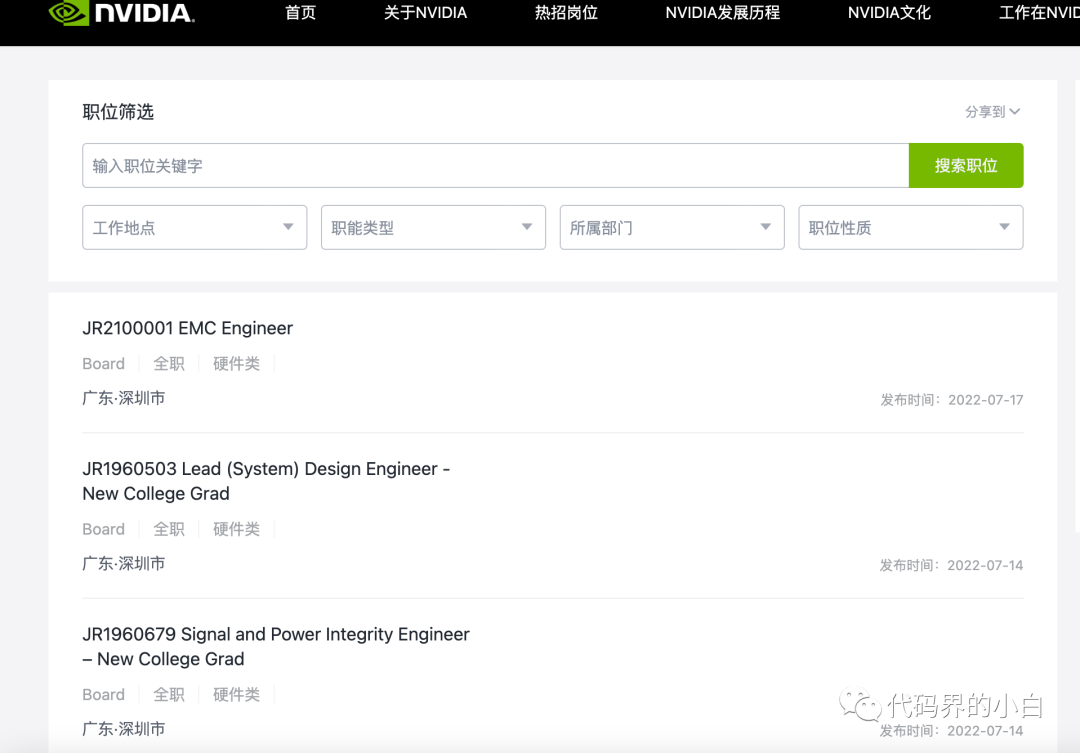
Task: Click the NVIDIA logo
Action: coord(122,12)
